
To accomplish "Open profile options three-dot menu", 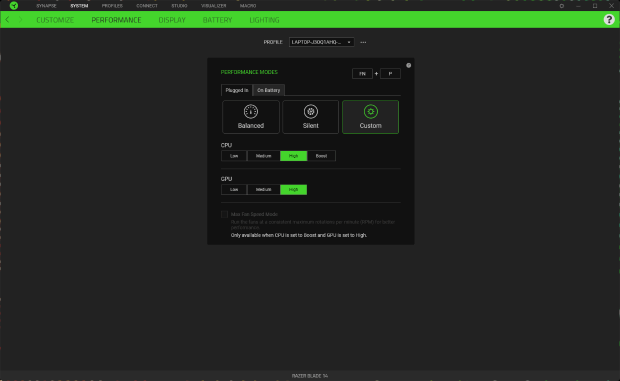I will coord(363,42).
